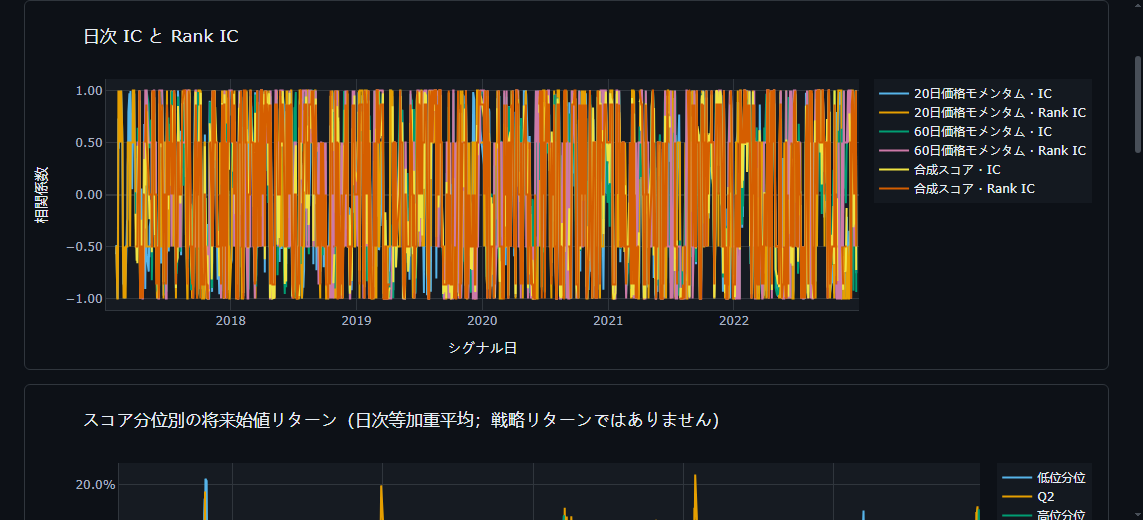This screenshot has width=1143, height=520.
Task: Toggle 合成スコア・IC legend entry
Action: click(940, 170)
